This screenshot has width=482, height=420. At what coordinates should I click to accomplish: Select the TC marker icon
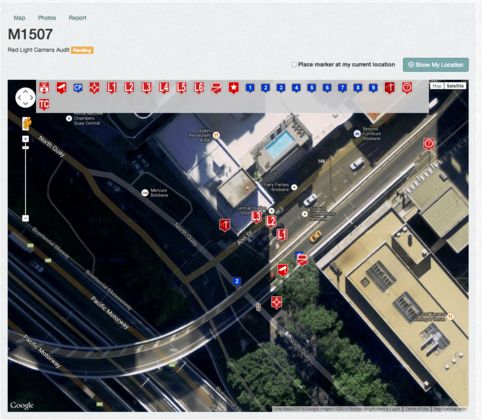[44, 105]
